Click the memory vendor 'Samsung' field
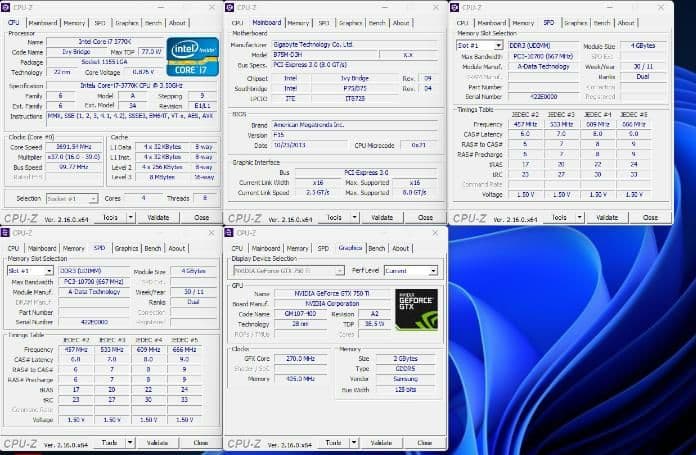 pos(405,379)
